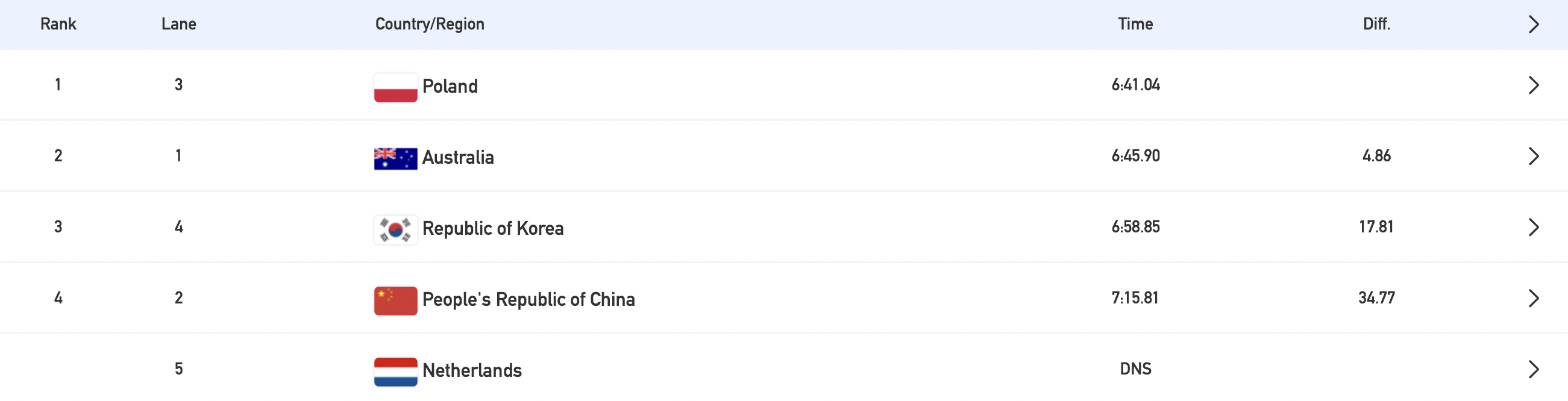
Task: Click the Australia flag icon
Action: (x=396, y=159)
